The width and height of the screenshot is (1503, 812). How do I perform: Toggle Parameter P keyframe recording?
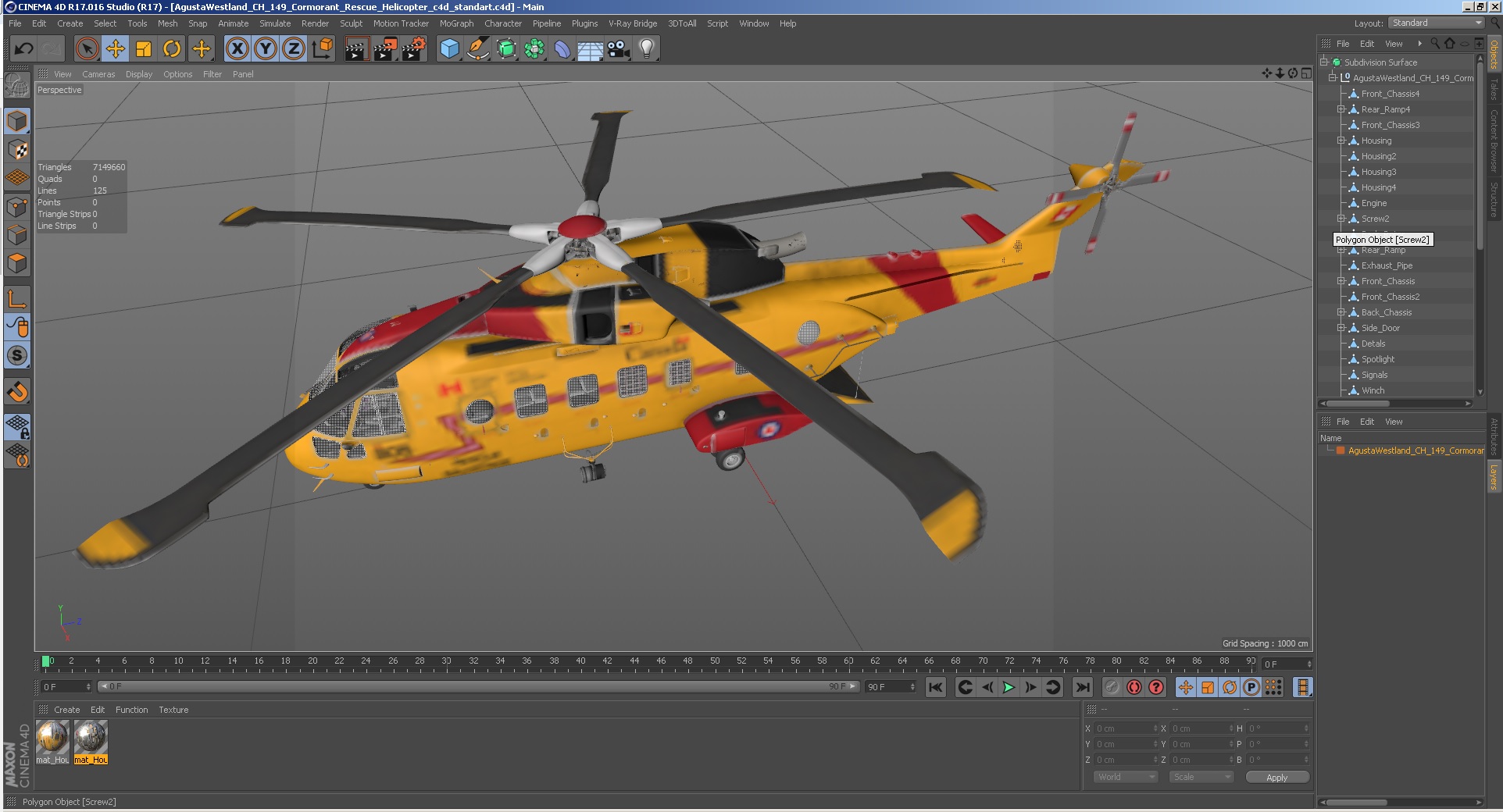point(1251,687)
